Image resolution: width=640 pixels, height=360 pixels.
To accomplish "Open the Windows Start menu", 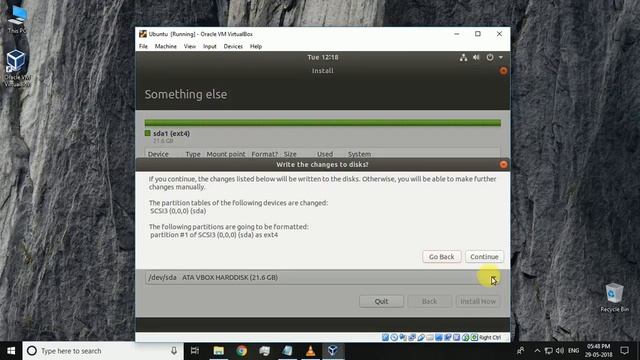I will (x=11, y=351).
